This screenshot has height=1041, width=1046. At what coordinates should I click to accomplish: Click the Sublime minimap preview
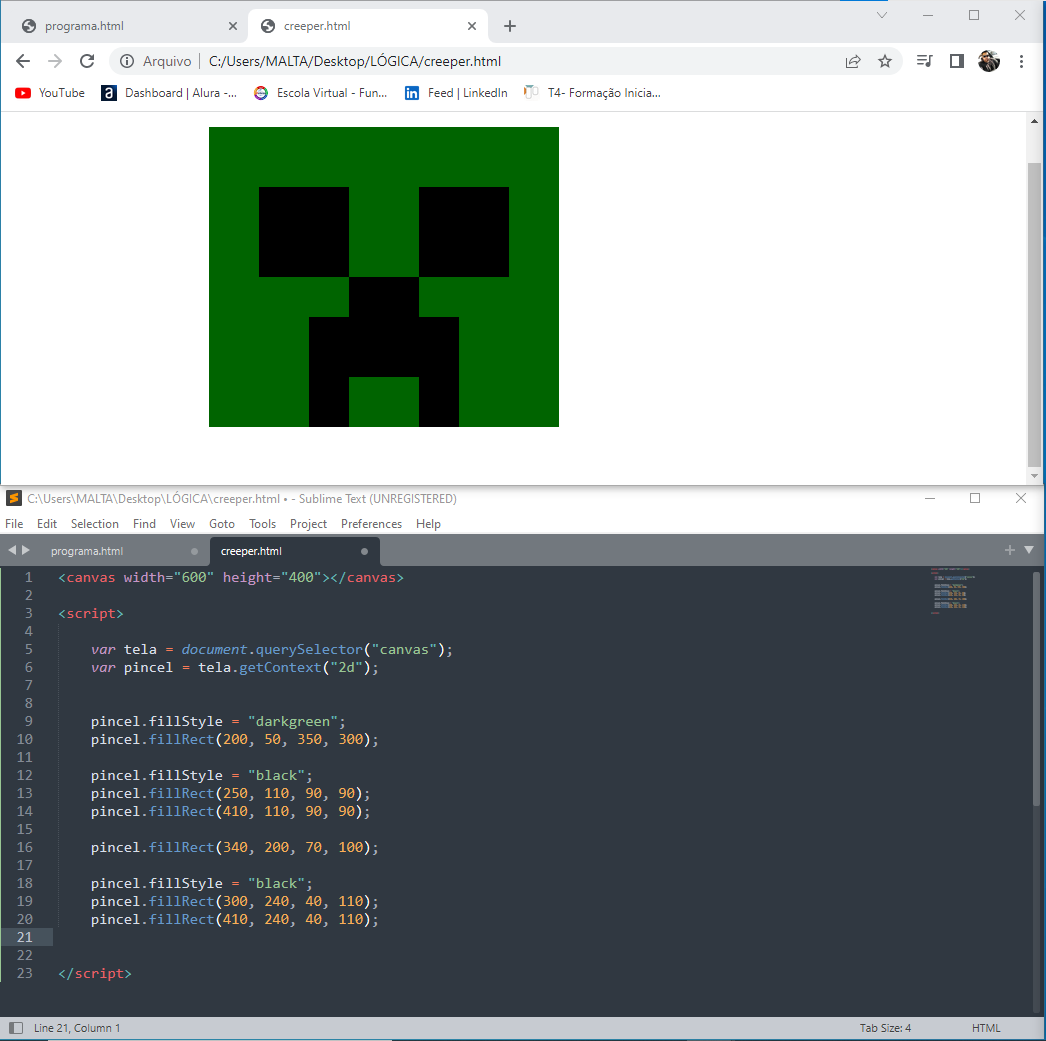[952, 591]
